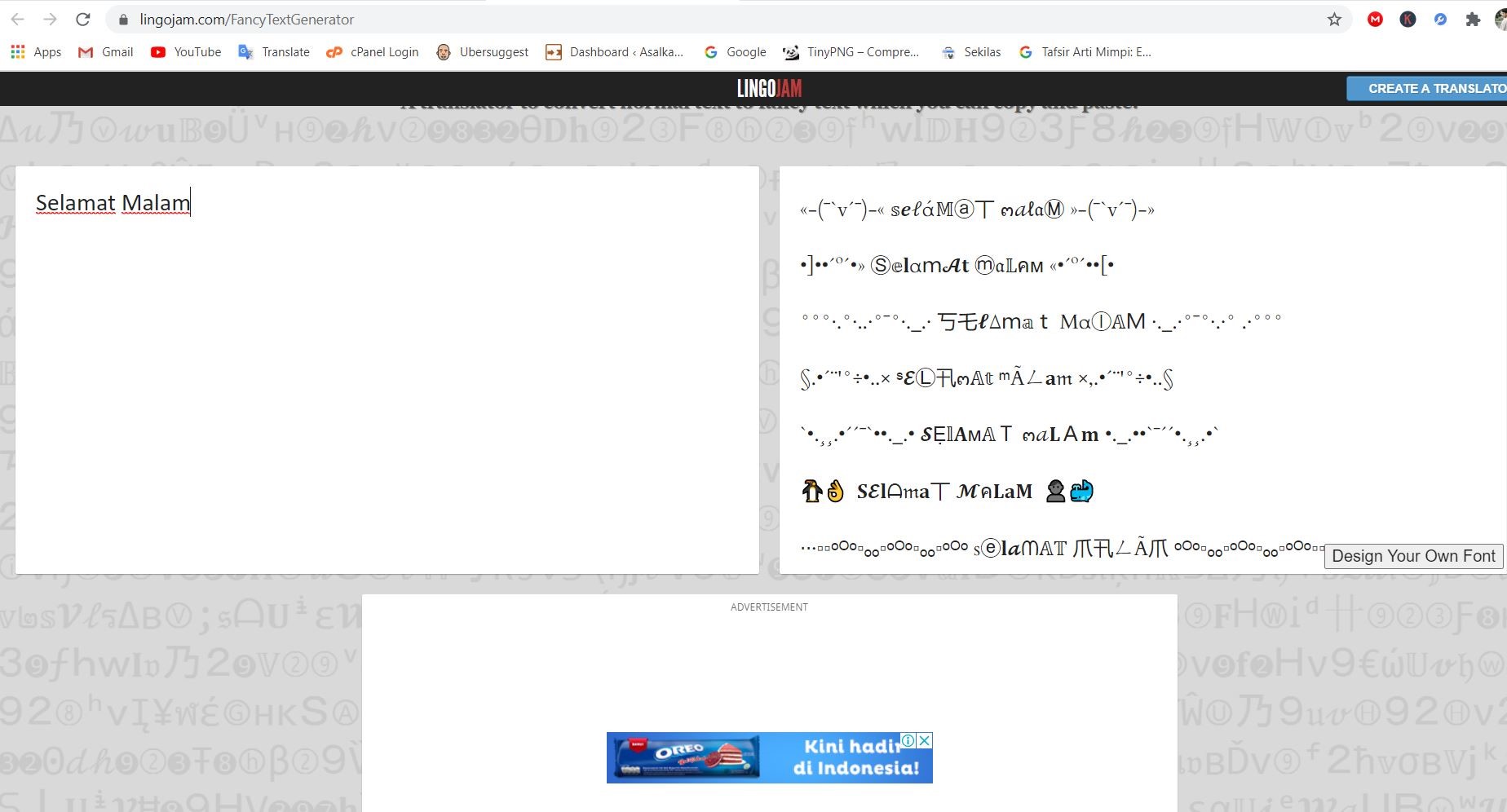Image resolution: width=1507 pixels, height=812 pixels.
Task: Click the Oreo advertisement banner
Action: coord(769,758)
